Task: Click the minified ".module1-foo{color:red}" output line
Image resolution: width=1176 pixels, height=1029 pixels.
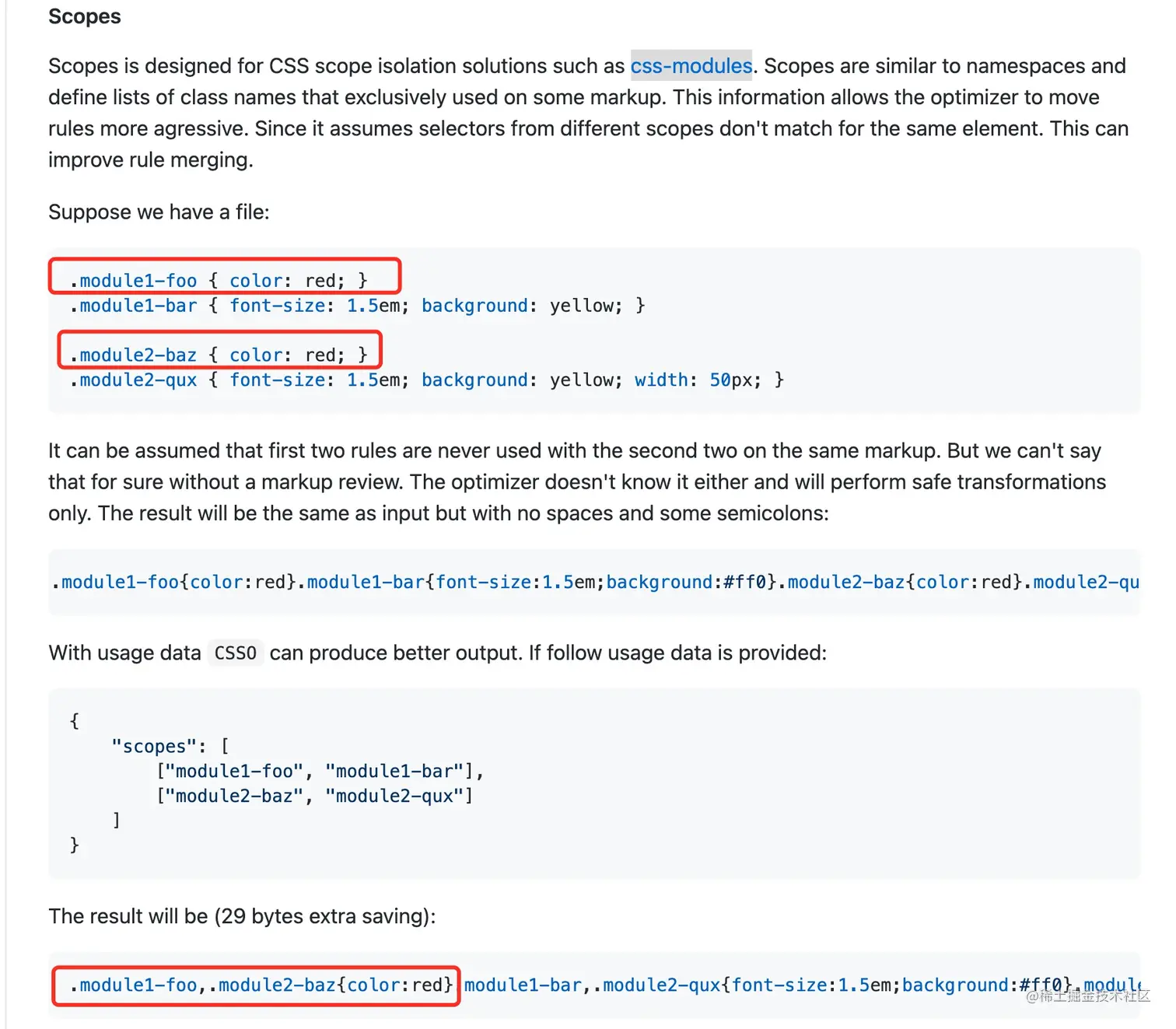Action: [x=594, y=582]
